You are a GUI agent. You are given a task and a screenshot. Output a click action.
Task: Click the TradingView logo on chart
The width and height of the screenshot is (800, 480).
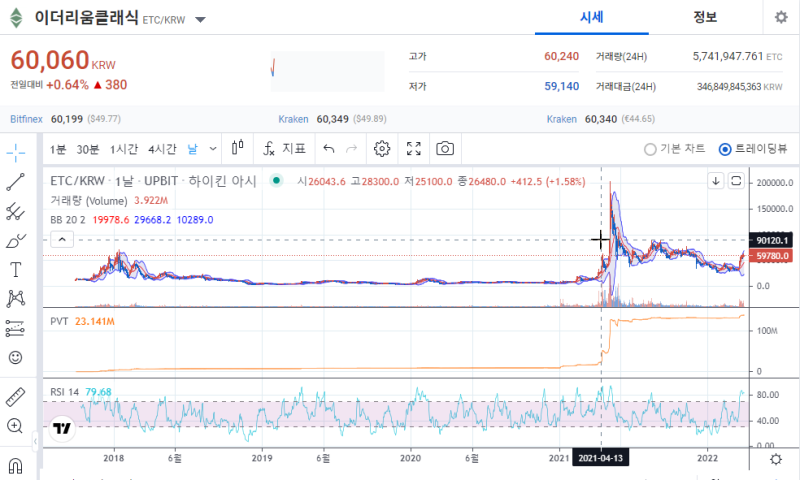pos(62,428)
